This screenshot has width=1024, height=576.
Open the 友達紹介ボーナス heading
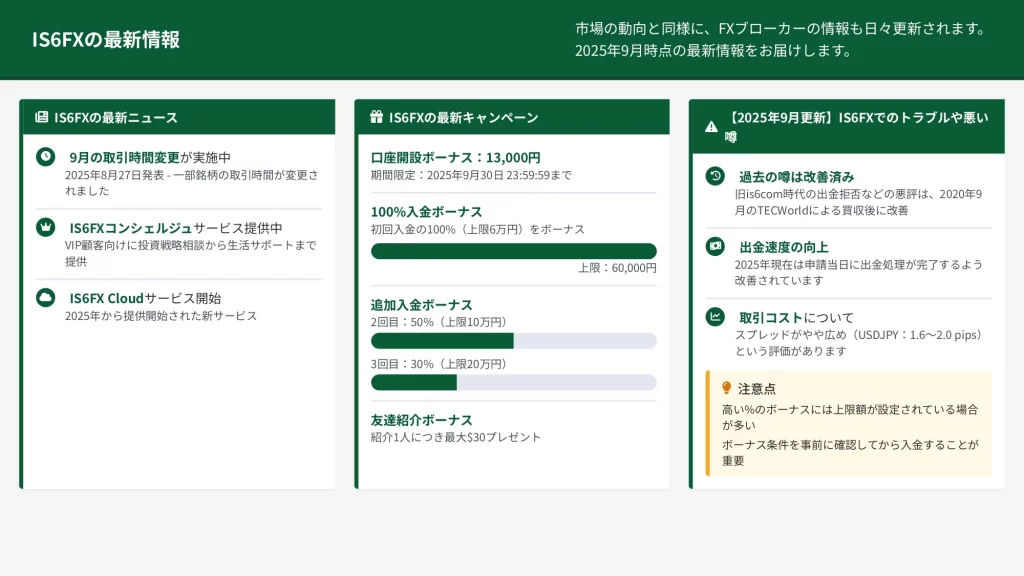click(421, 419)
